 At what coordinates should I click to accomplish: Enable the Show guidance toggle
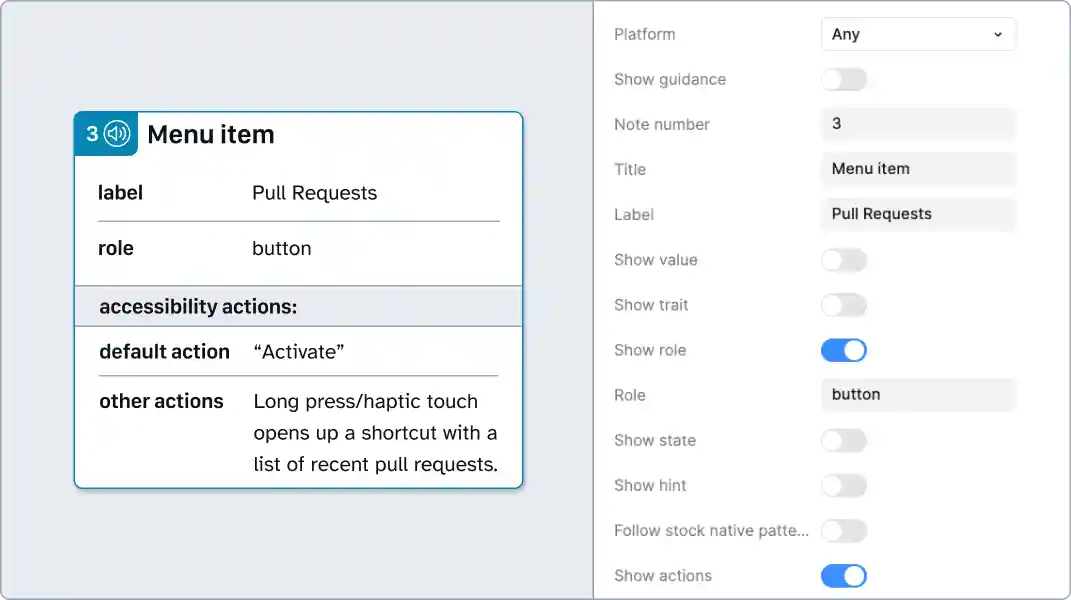point(844,79)
